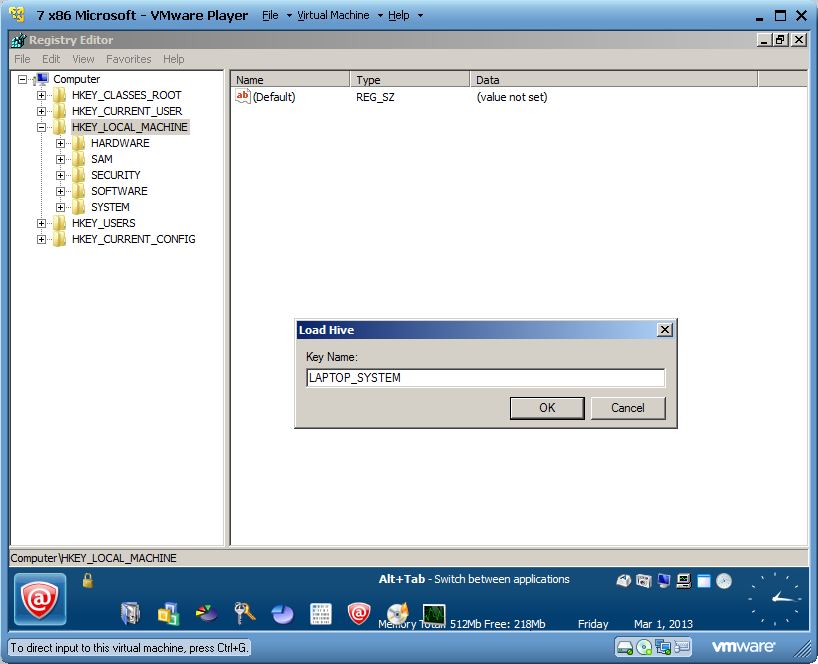Click the eraser-shaped tray icon
The width and height of the screenshot is (818, 664).
pos(623,581)
